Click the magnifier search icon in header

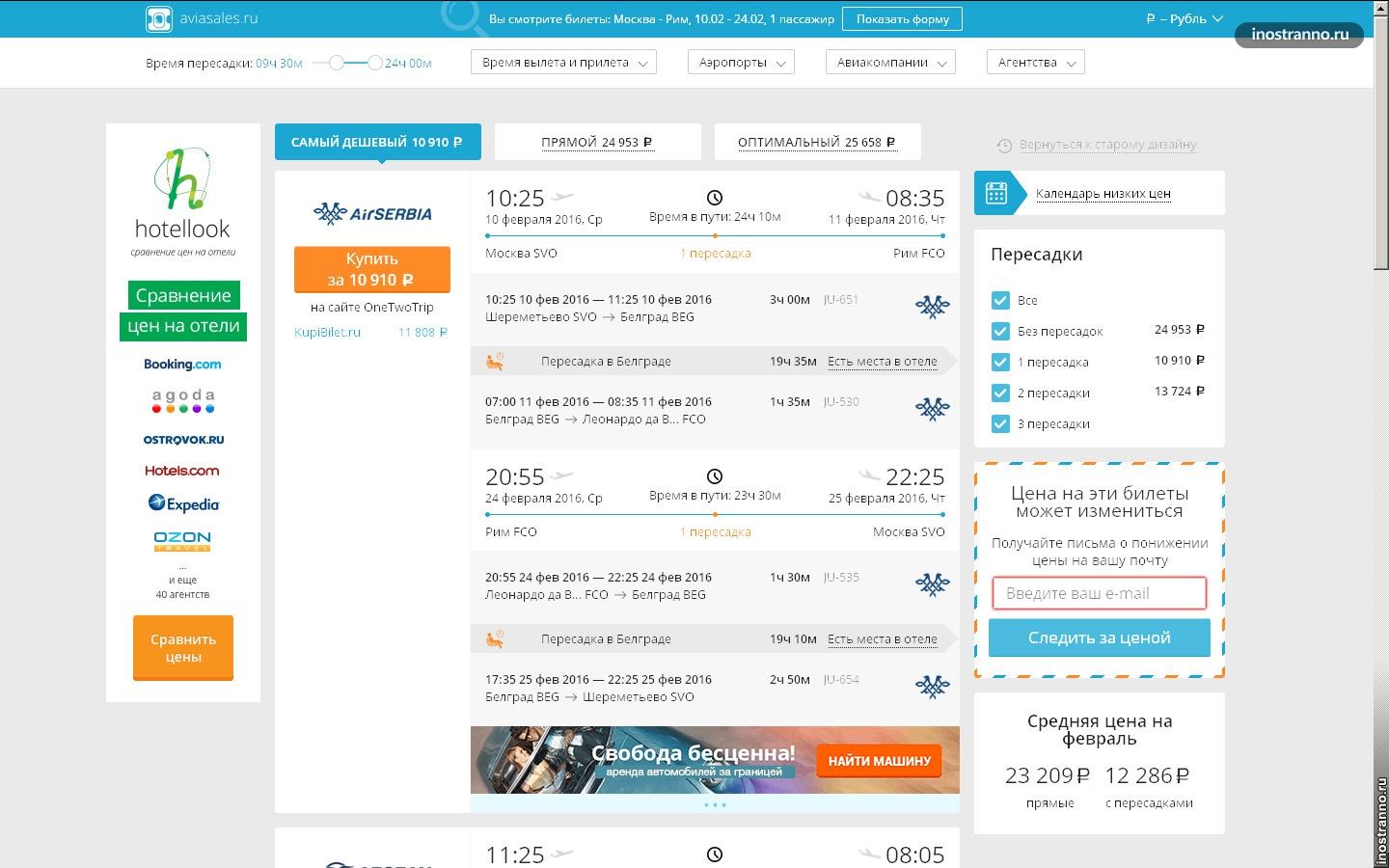click(463, 16)
